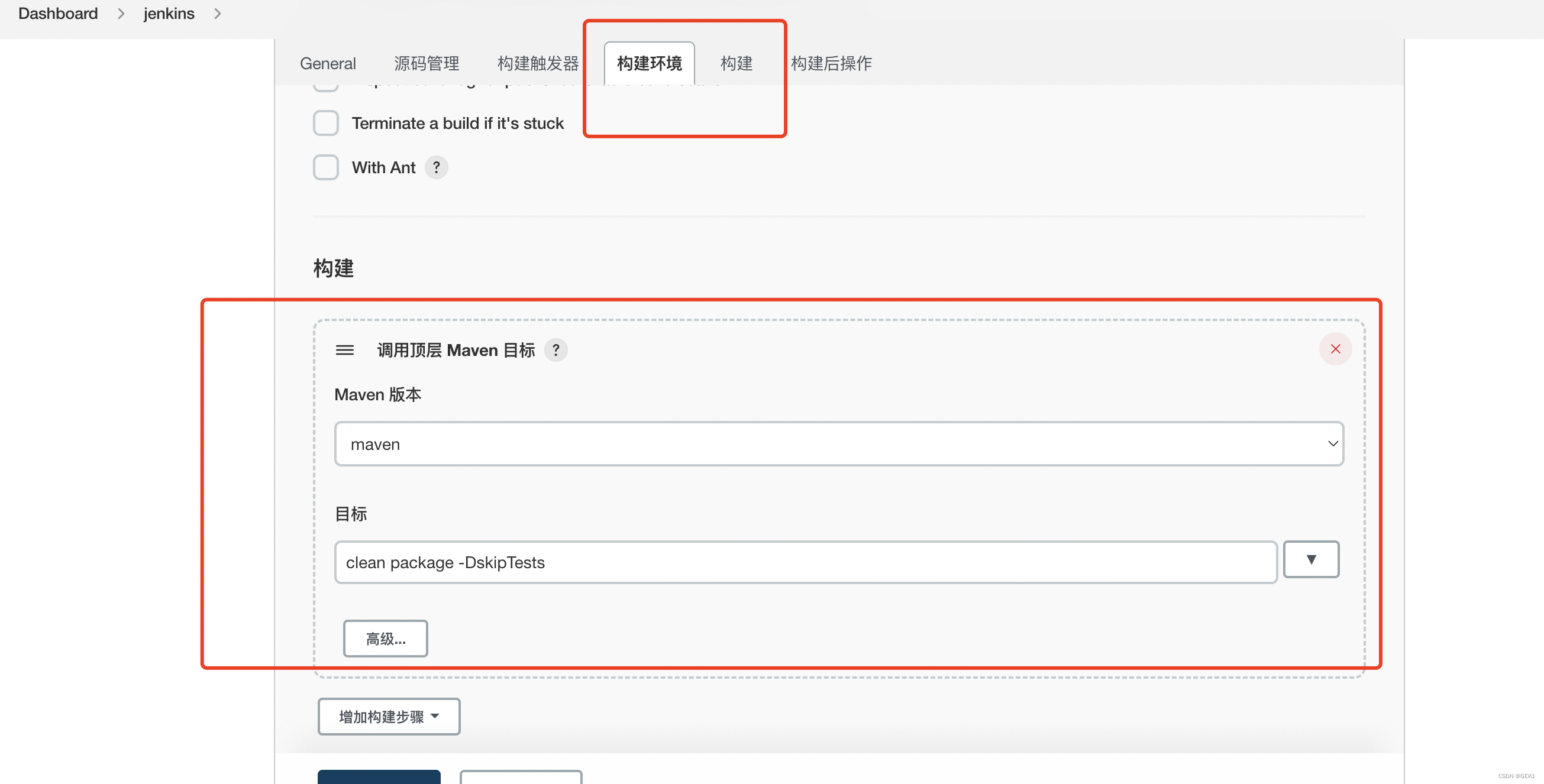Enable Terminate a build if it's stuck
The height and width of the screenshot is (784, 1544).
coord(326,123)
